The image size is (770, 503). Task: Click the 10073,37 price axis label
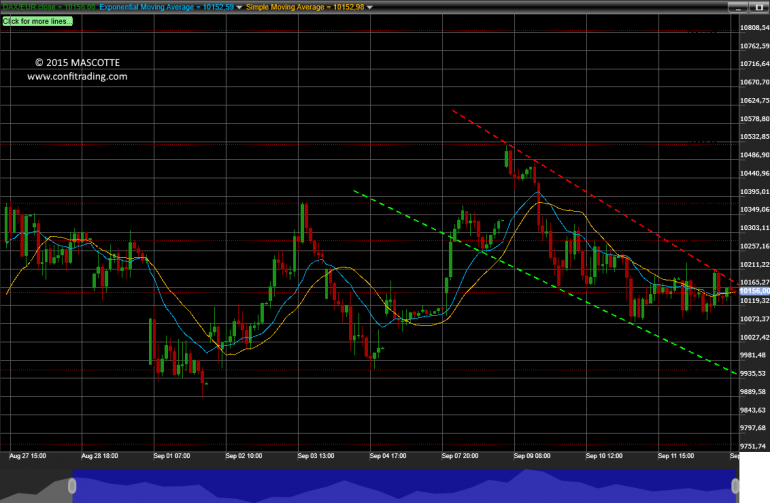[x=755, y=319]
